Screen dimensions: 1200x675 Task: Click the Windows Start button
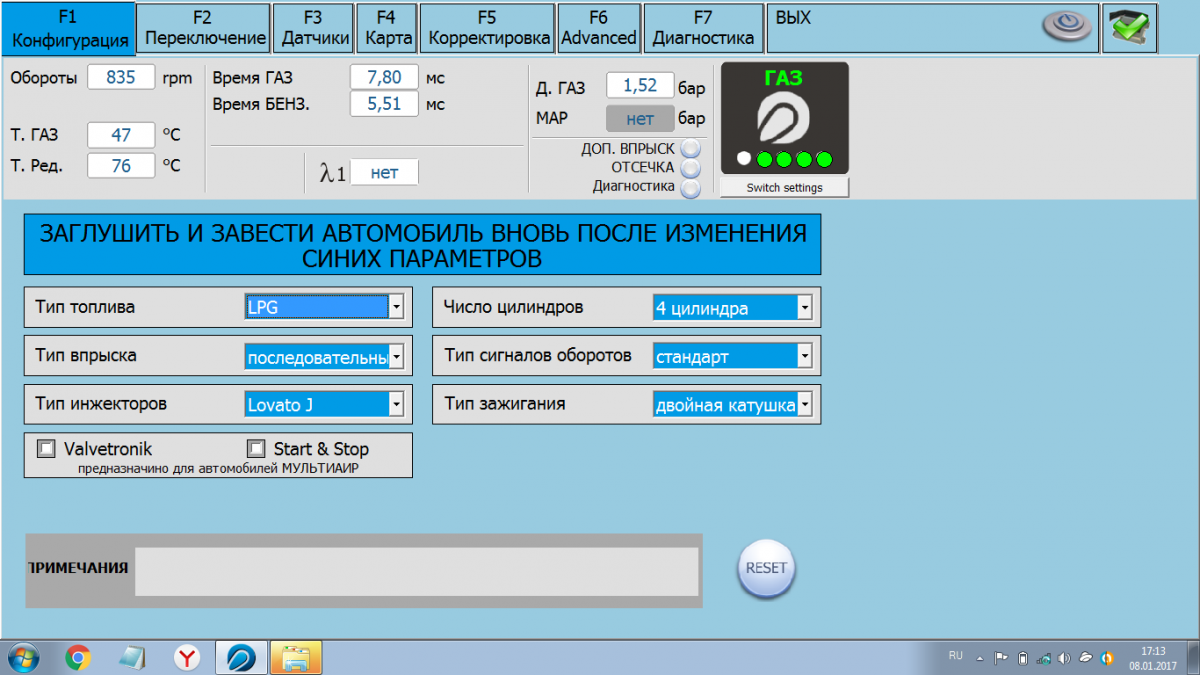pyautogui.click(x=22, y=657)
